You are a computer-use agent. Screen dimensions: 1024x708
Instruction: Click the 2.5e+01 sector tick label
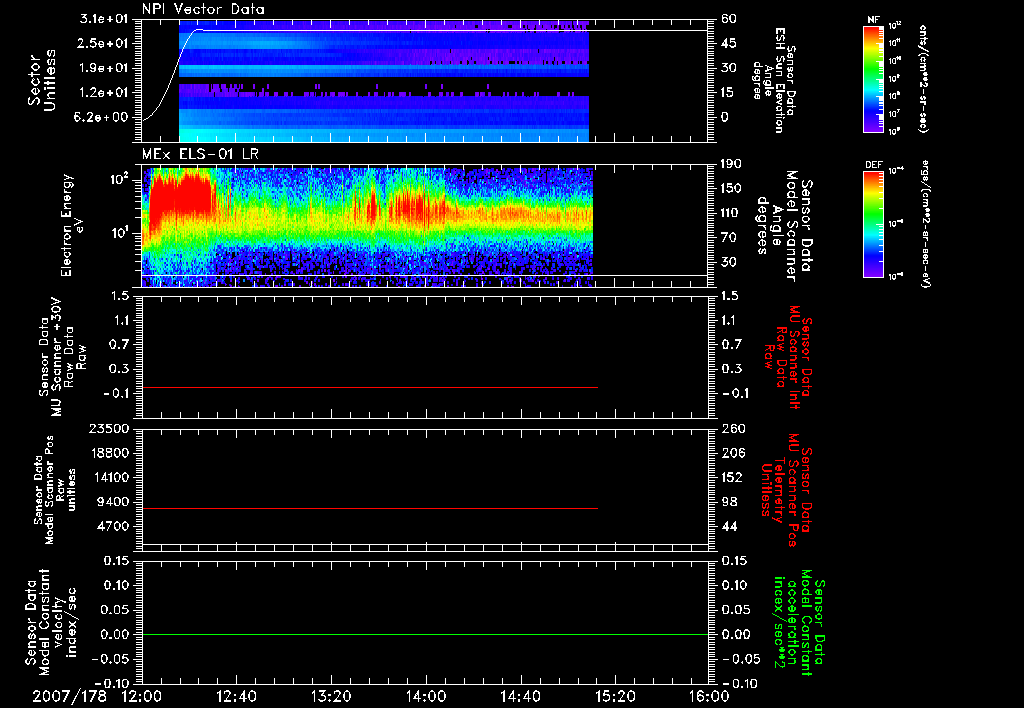click(103, 43)
